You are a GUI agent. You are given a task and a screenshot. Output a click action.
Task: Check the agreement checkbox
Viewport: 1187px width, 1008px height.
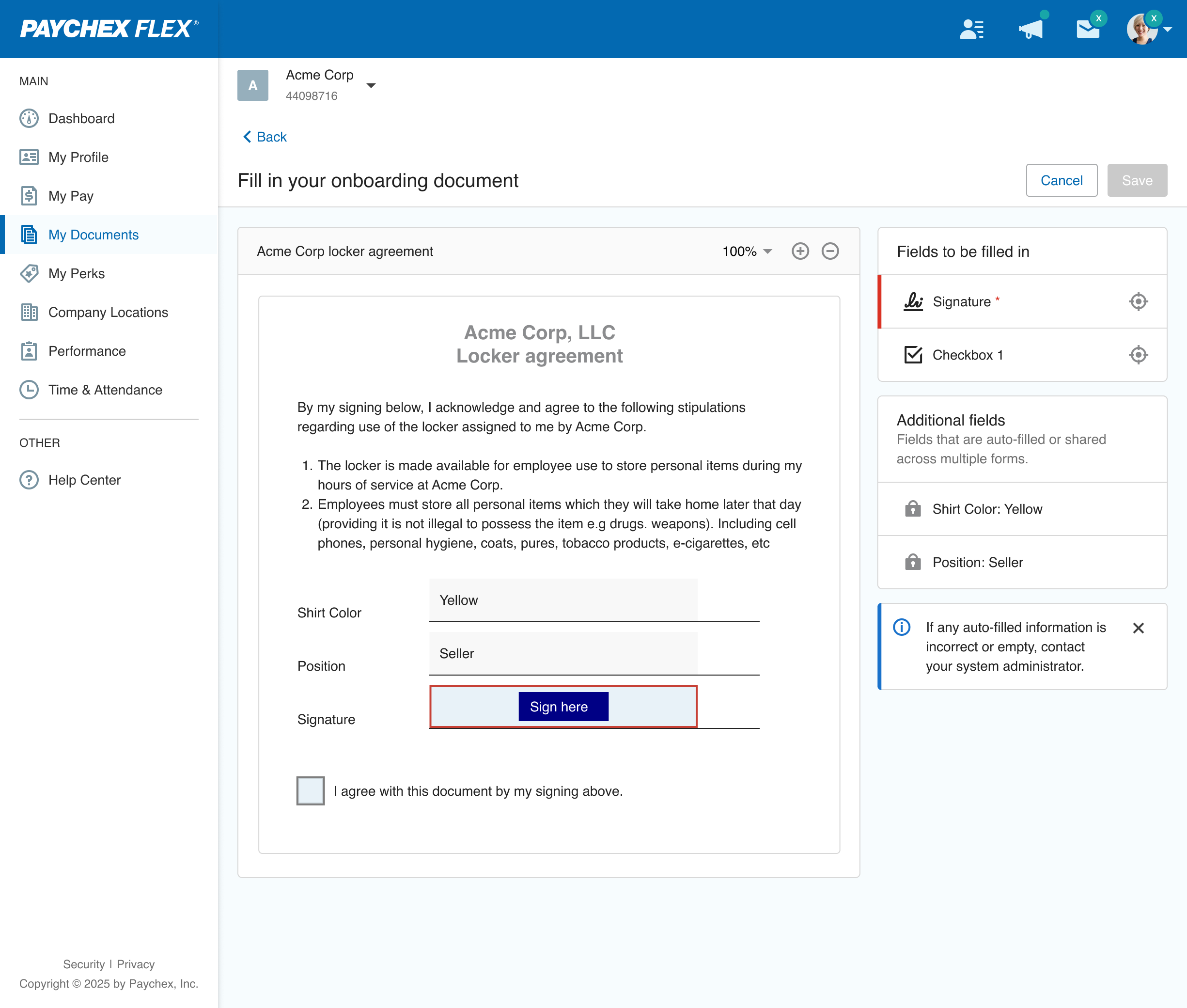click(311, 791)
